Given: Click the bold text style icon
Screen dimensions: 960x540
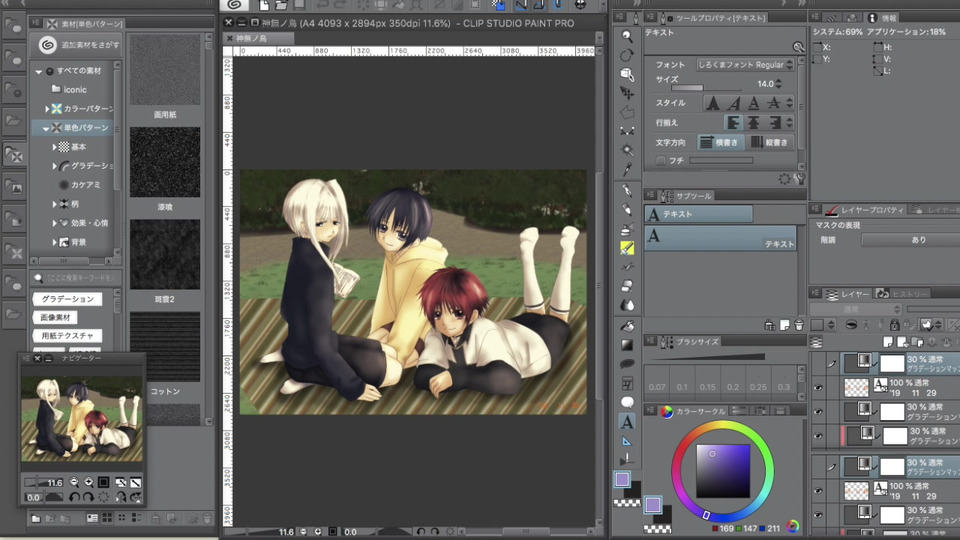Looking at the screenshot, I should tap(712, 103).
